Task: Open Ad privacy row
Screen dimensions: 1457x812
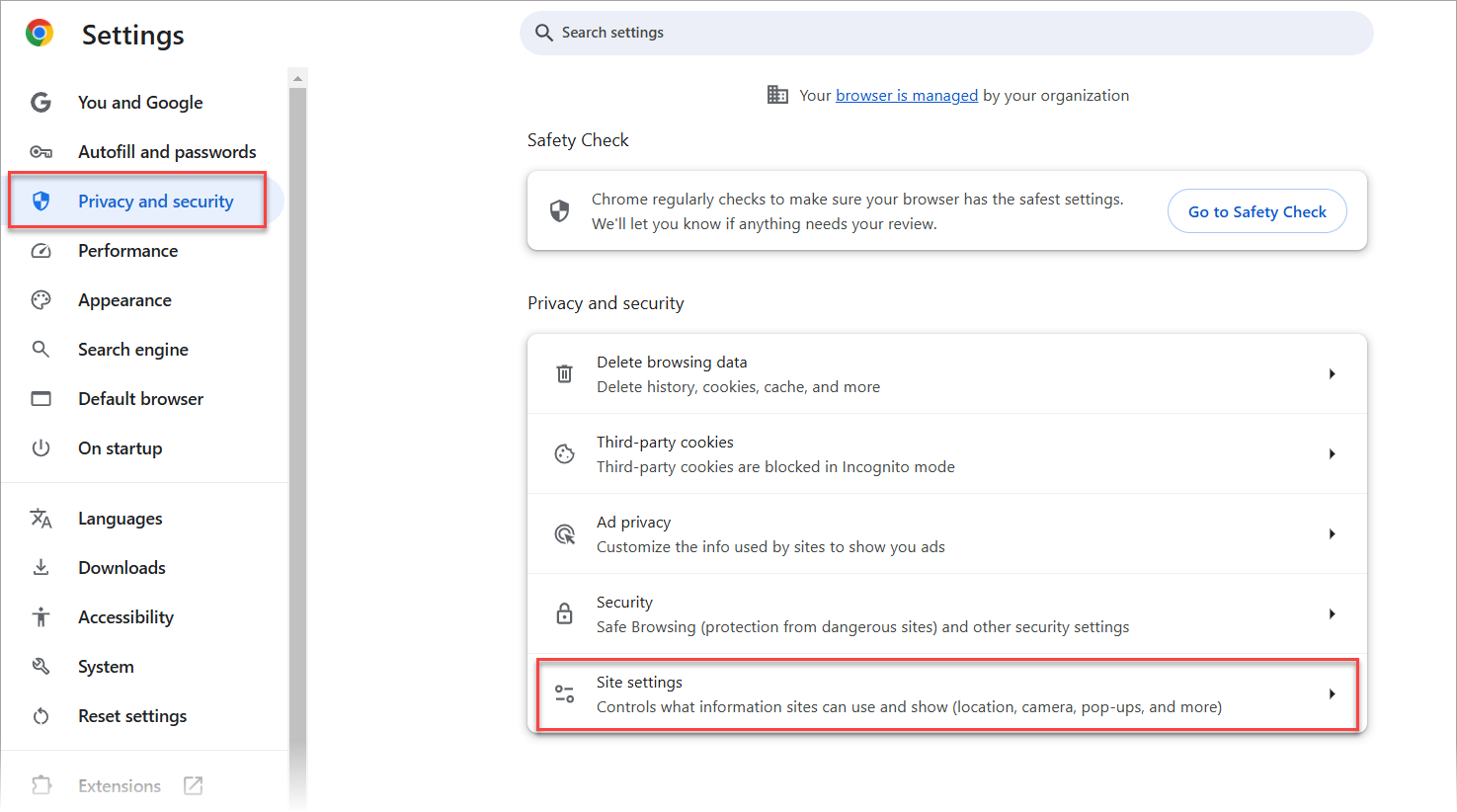Action: pos(947,534)
